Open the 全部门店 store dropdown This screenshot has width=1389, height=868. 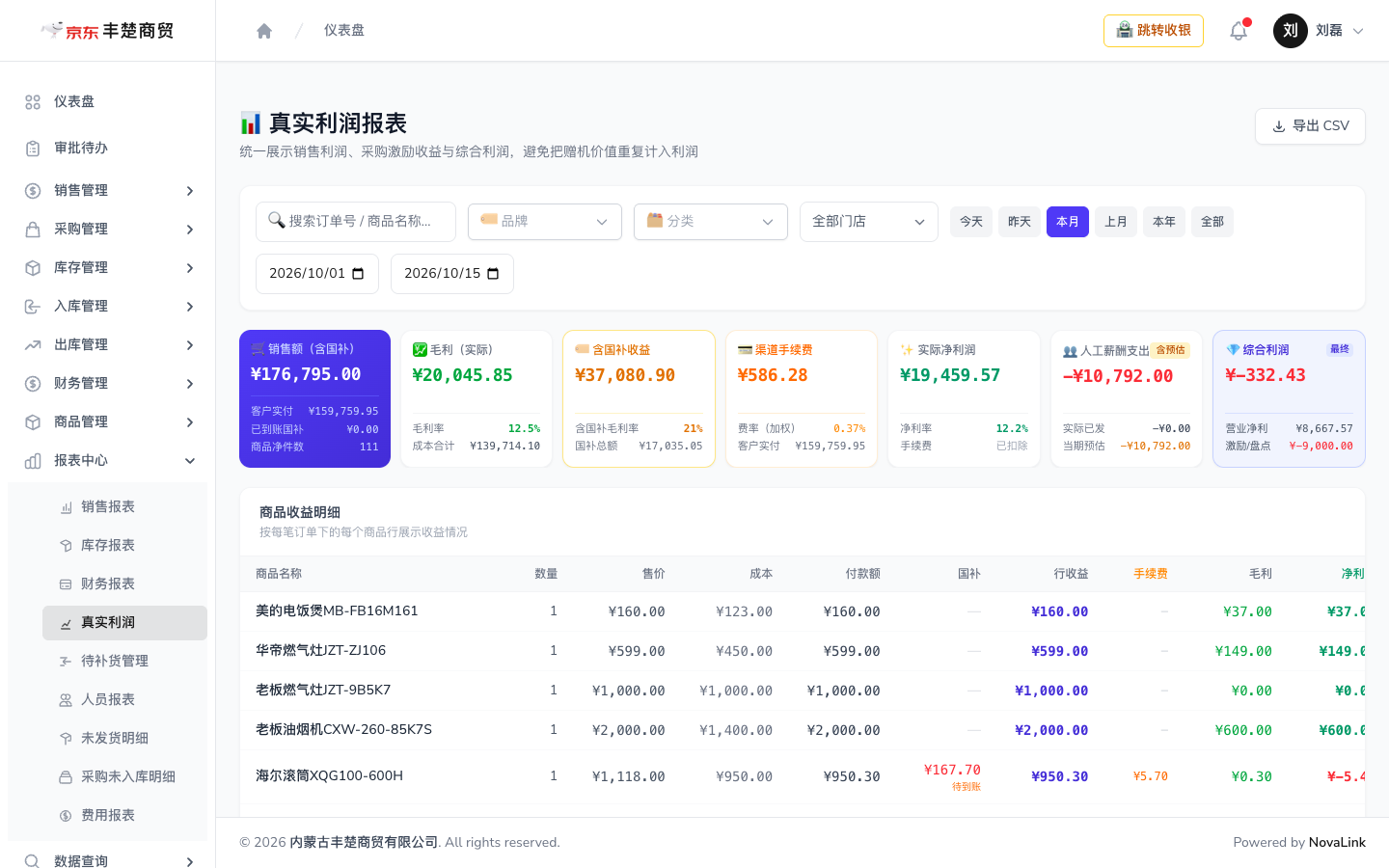pyautogui.click(x=869, y=222)
